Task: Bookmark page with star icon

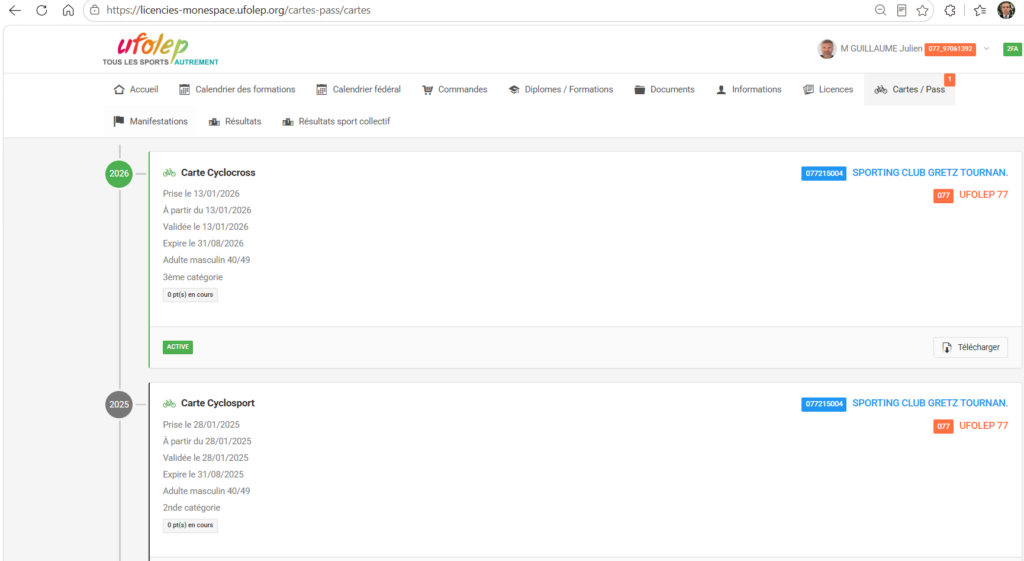Action: [922, 10]
